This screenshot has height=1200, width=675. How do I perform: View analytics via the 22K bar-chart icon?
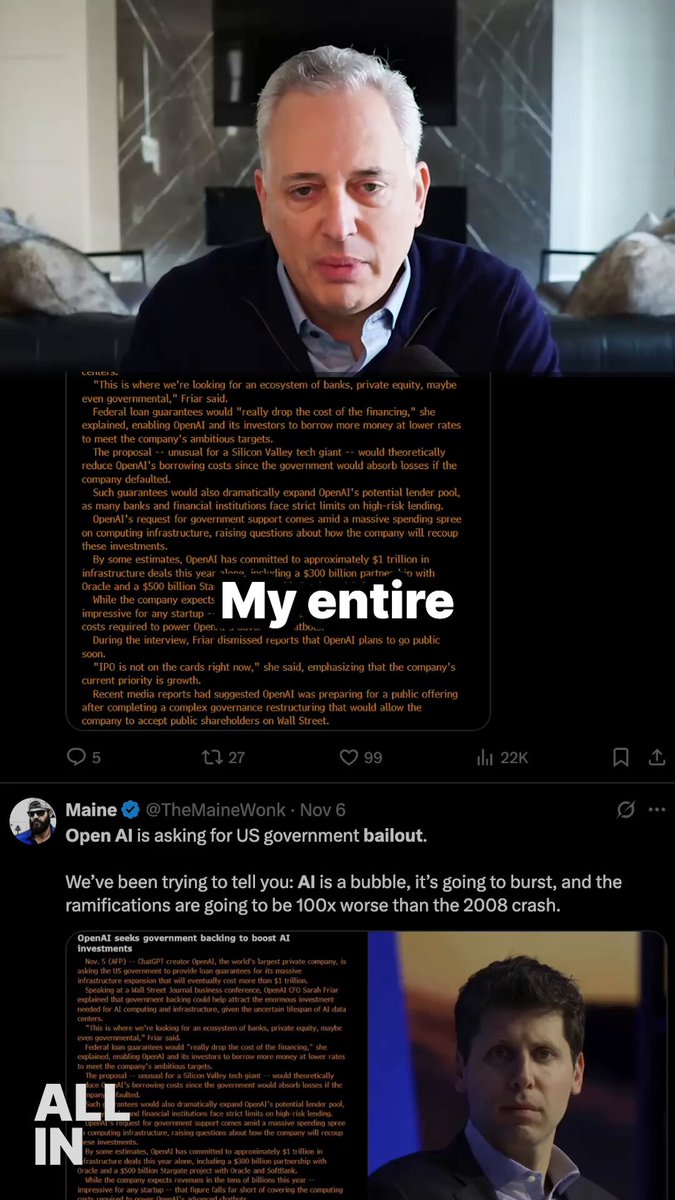(x=485, y=757)
